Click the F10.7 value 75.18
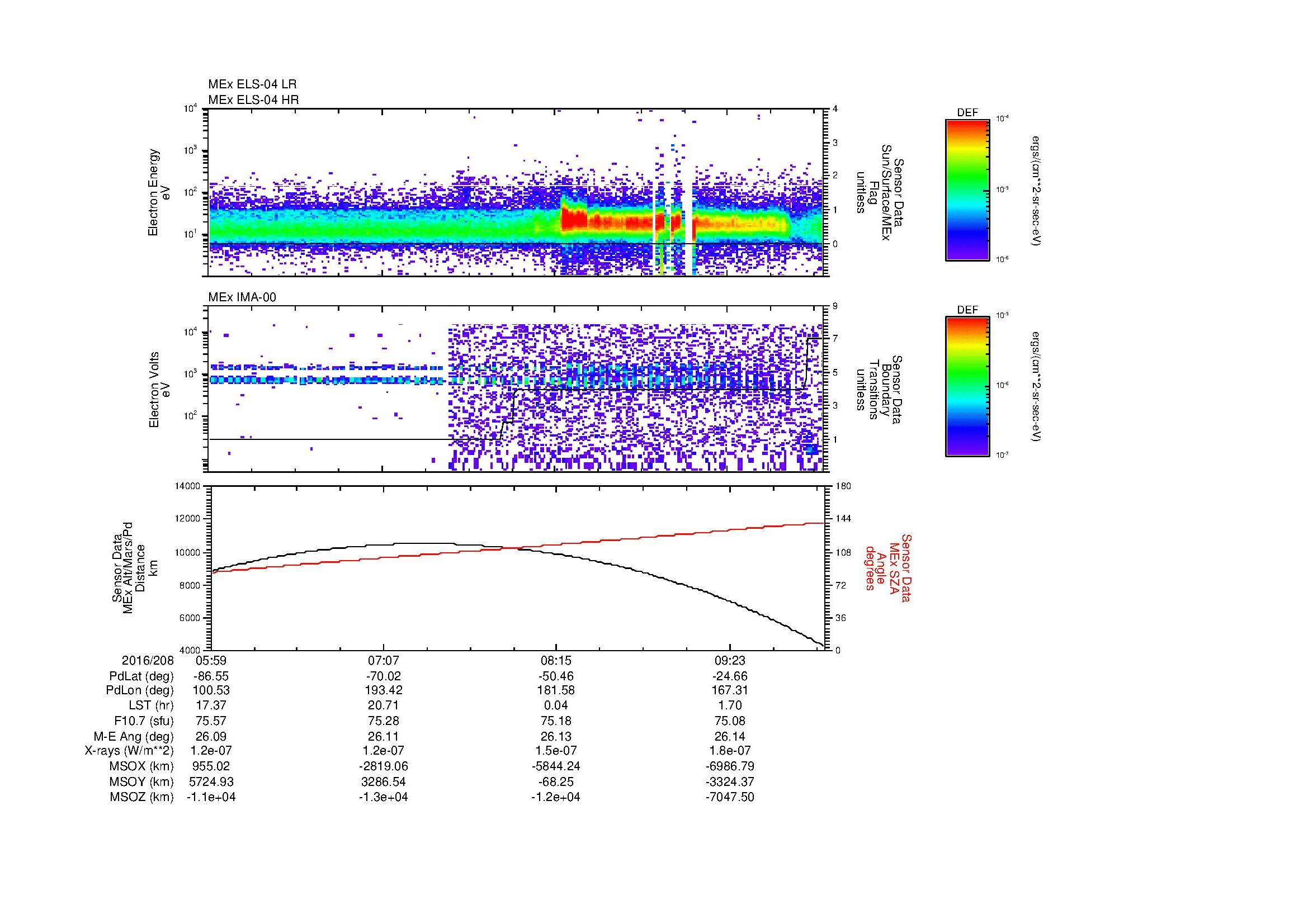Screen dimensions: 1308x924 [556, 721]
